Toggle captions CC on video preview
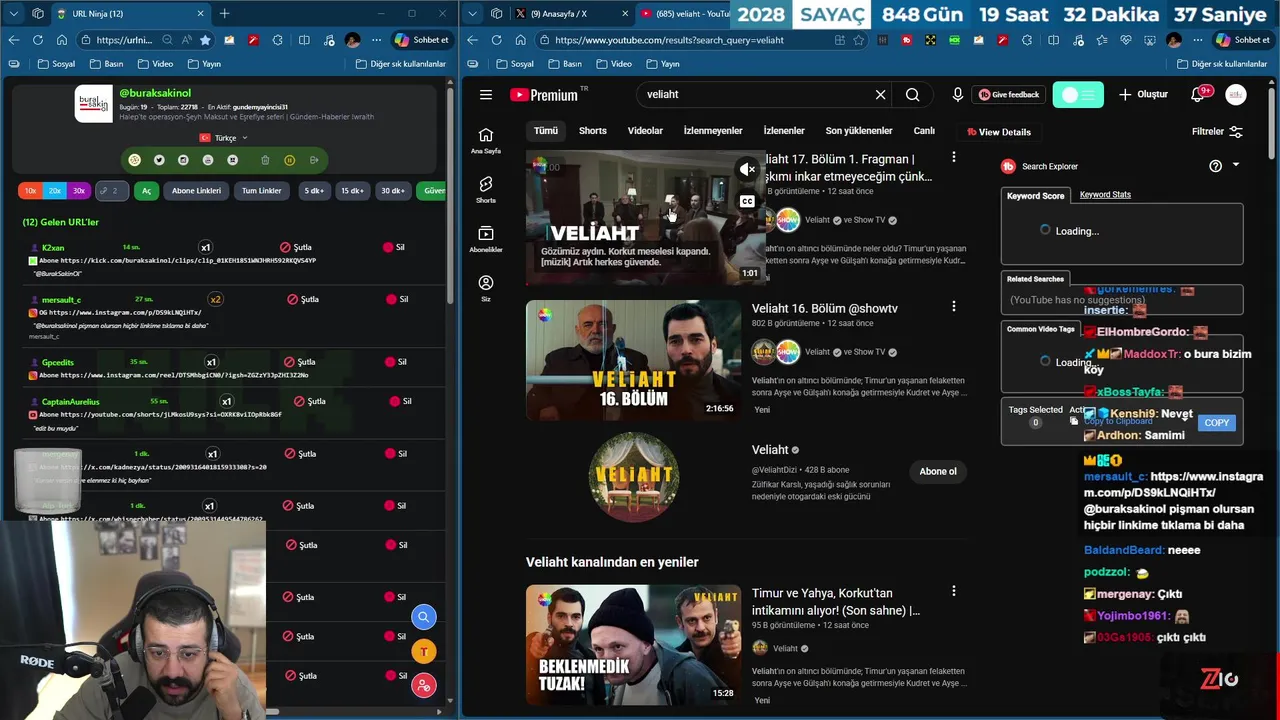Viewport: 1280px width, 720px height. tap(747, 201)
